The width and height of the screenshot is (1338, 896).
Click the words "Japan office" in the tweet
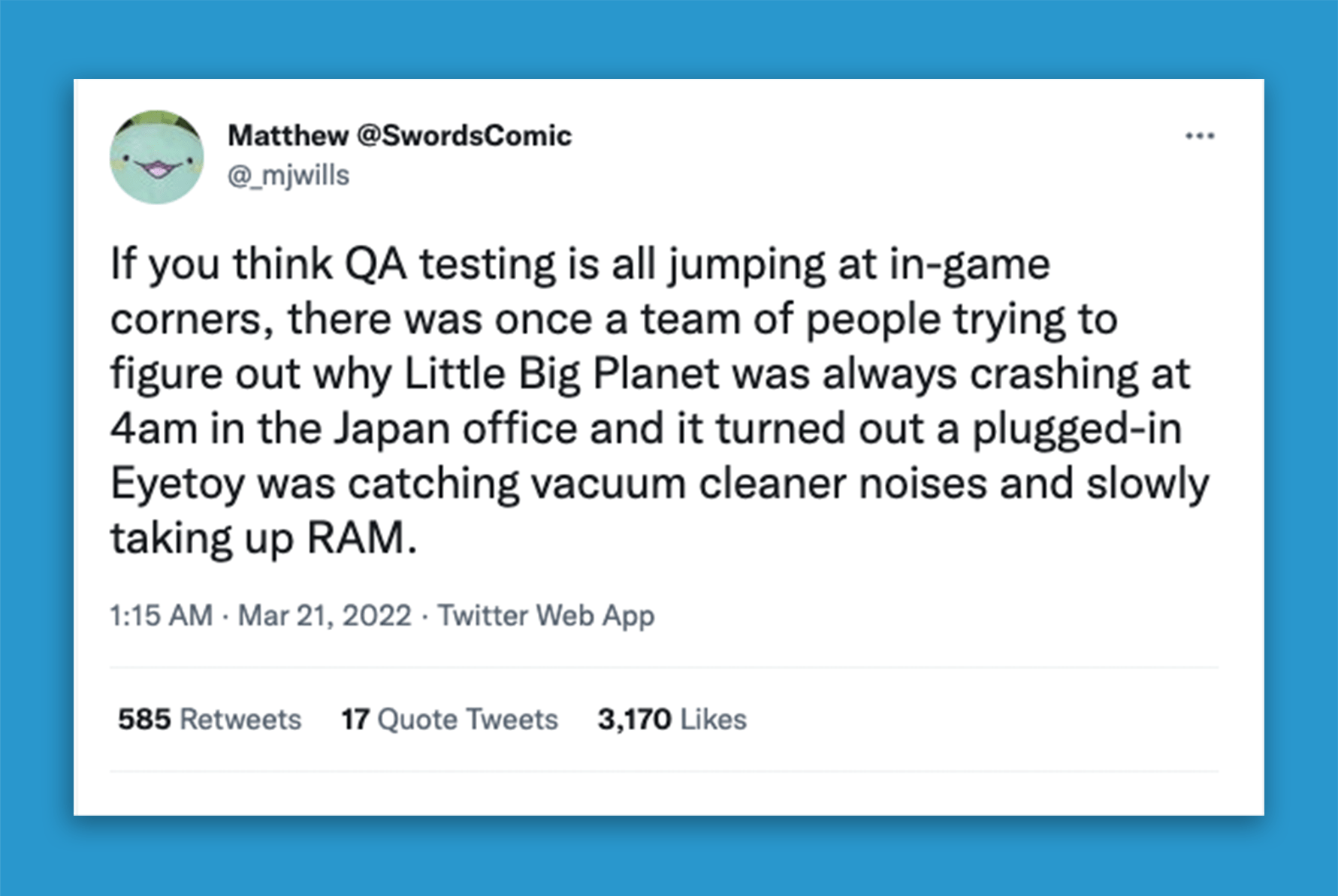tap(455, 429)
